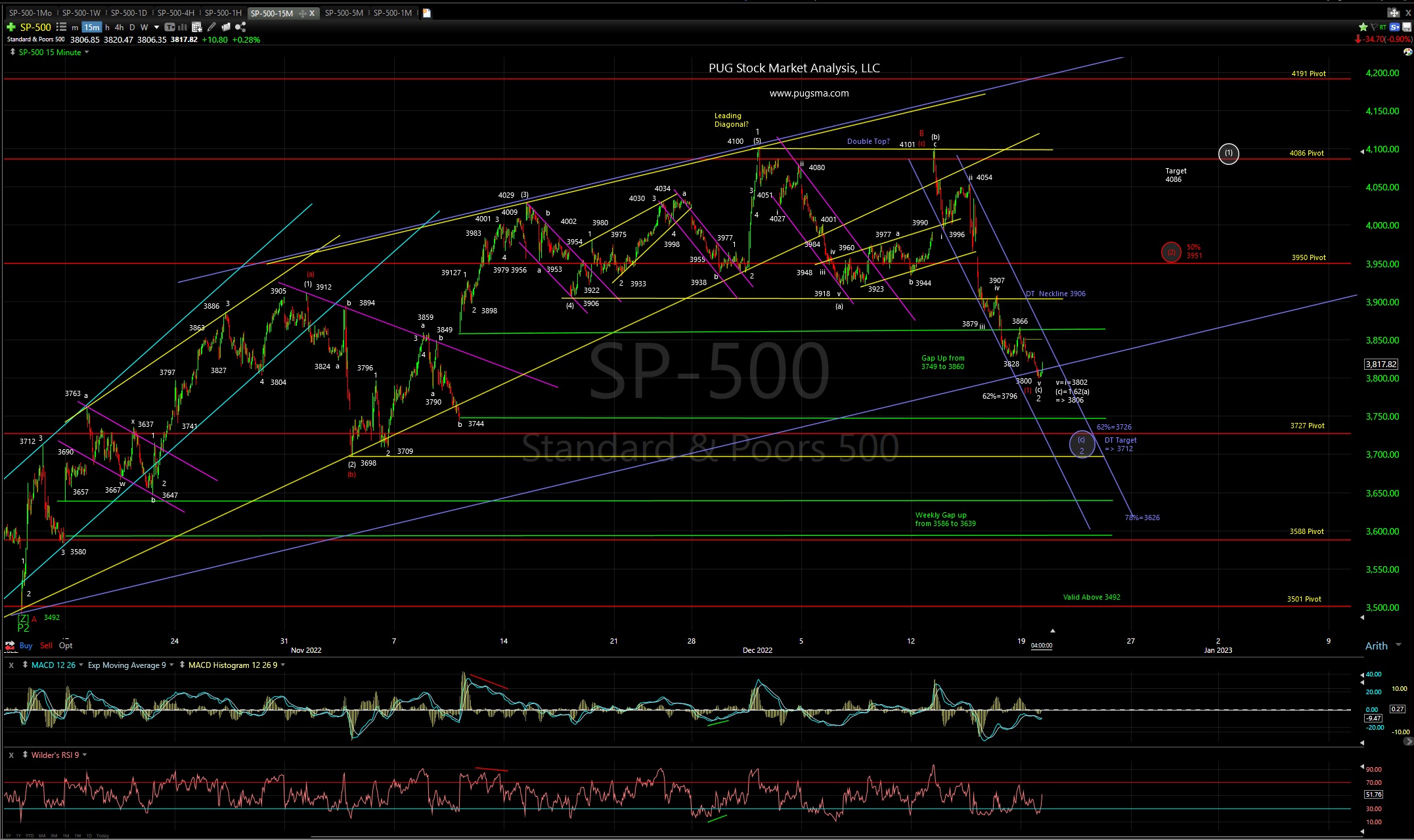This screenshot has height=840, width=1414.
Task: Collapse the MACD pane with the double-arrow toggle
Action: [x=24, y=665]
